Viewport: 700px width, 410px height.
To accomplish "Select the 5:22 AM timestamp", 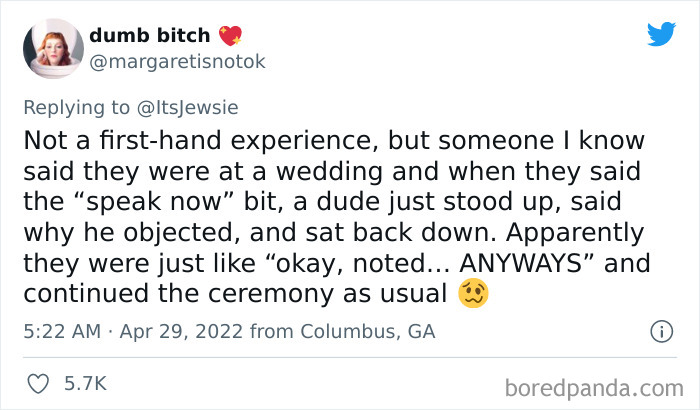I will (62, 331).
